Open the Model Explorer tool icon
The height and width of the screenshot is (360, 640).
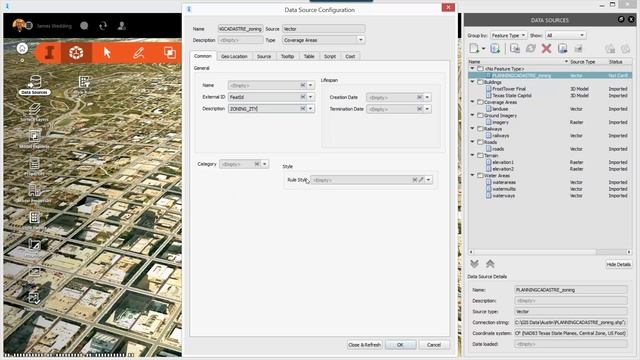pos(34,136)
